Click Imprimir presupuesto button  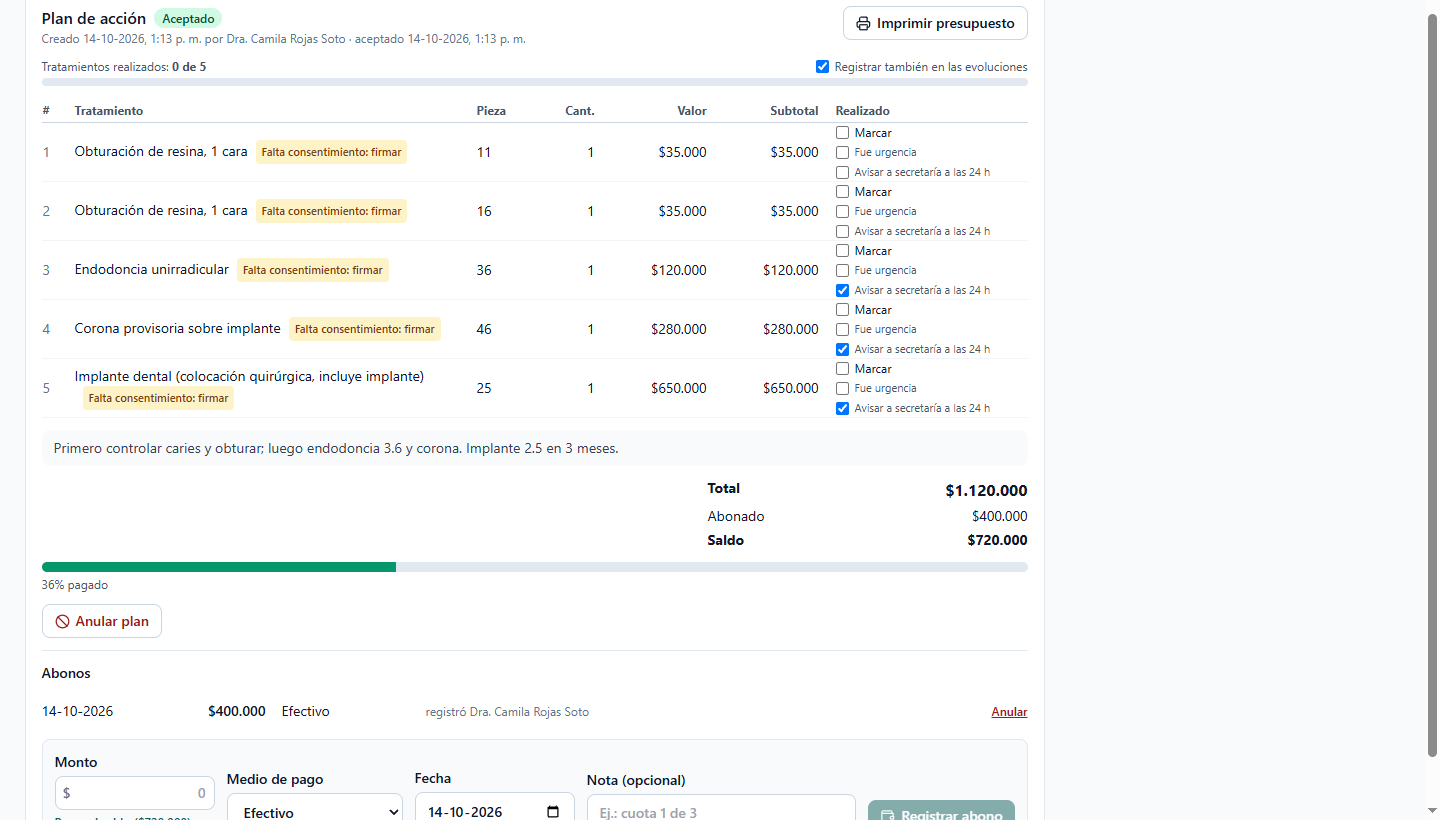pos(935,23)
